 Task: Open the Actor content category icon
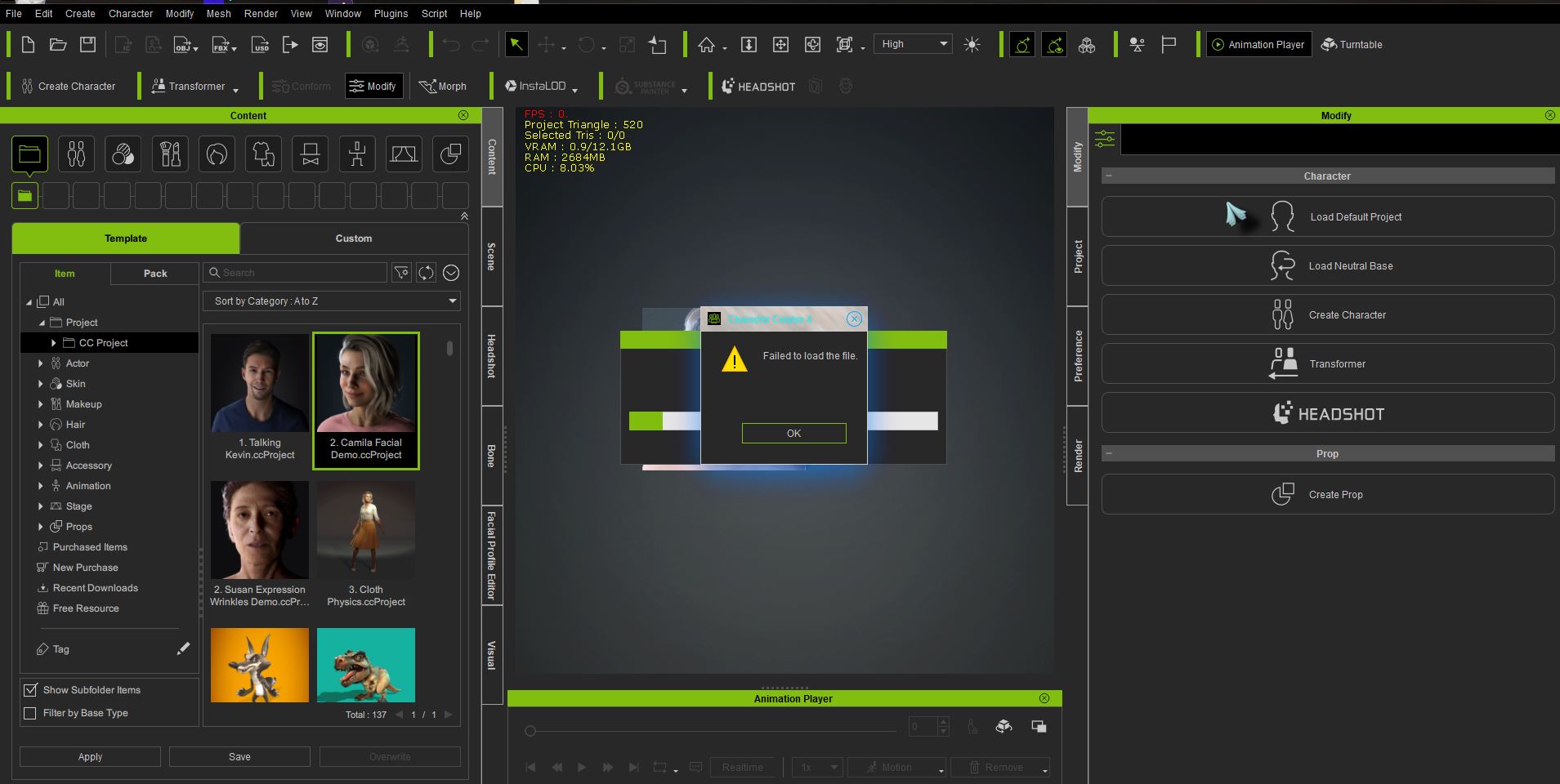[76, 154]
